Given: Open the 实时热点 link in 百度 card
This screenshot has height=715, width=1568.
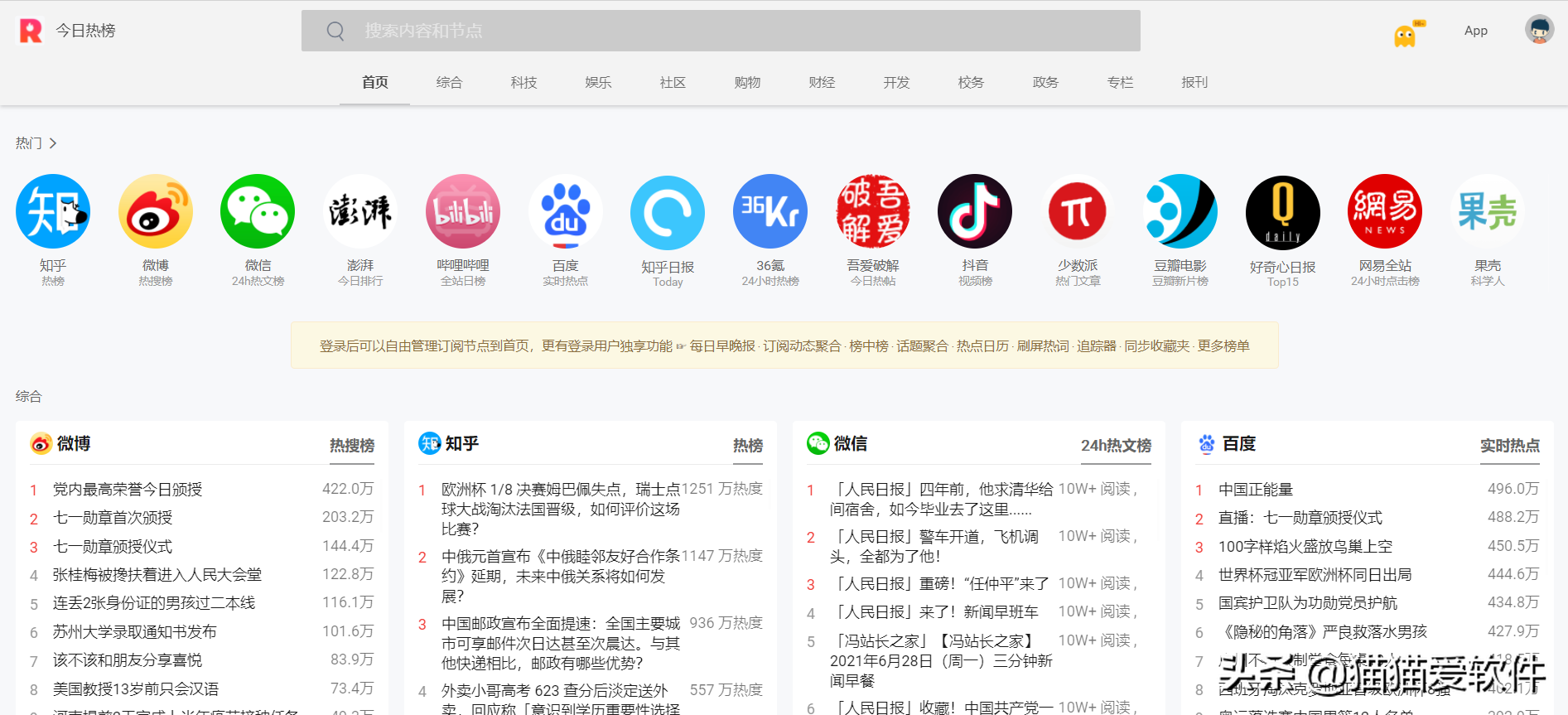Looking at the screenshot, I should point(1510,446).
